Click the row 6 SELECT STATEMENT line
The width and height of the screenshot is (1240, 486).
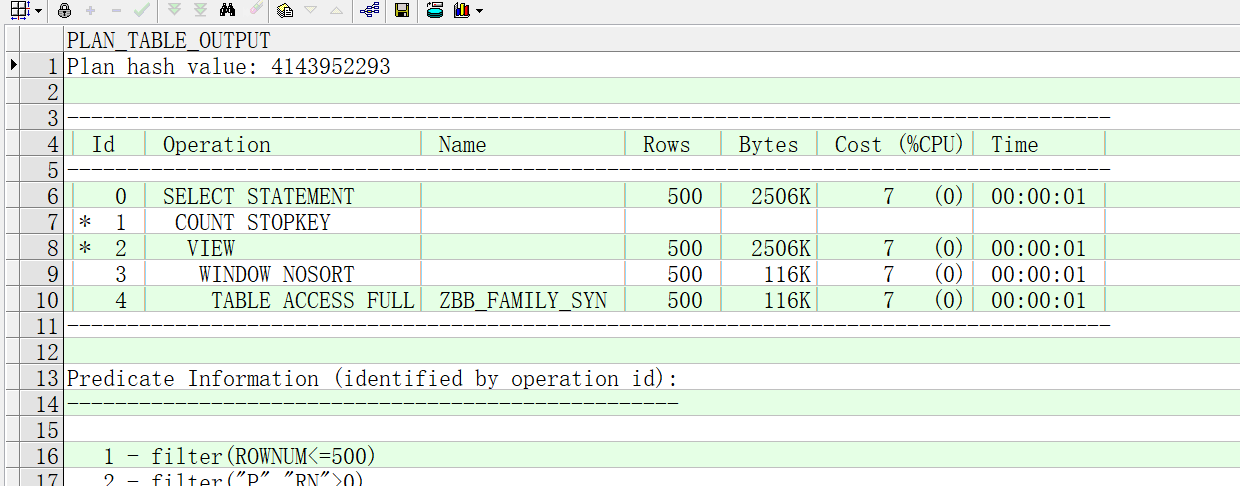click(258, 196)
